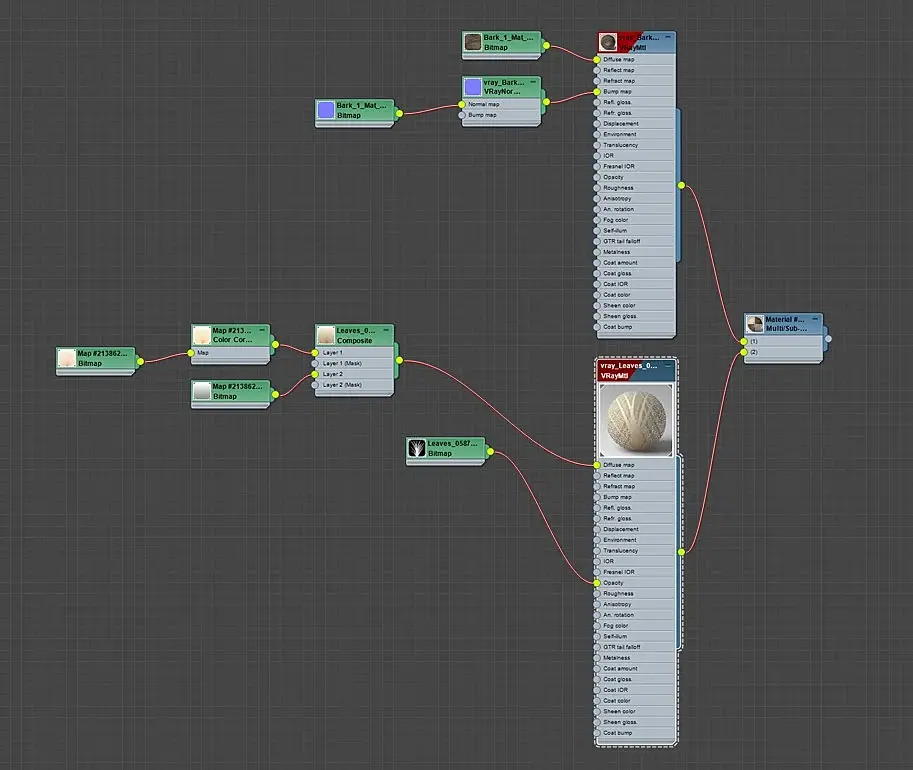Click slot (1) on Multi/Sub material node

click(x=784, y=341)
